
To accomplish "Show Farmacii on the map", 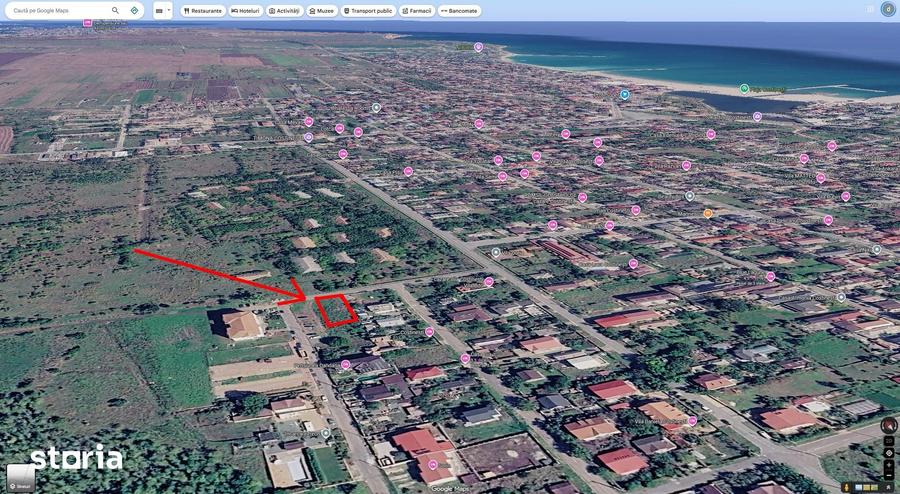I will tap(417, 11).
